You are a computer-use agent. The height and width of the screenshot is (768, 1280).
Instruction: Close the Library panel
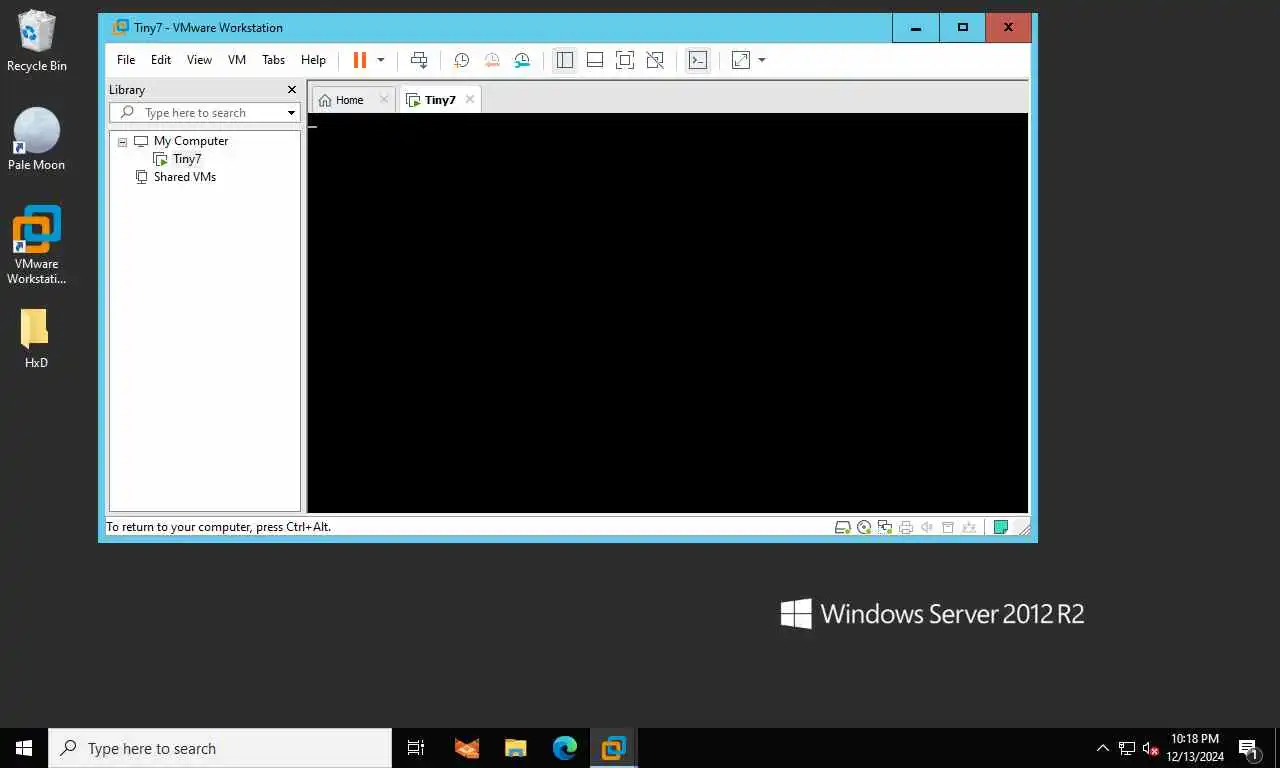[x=292, y=90]
